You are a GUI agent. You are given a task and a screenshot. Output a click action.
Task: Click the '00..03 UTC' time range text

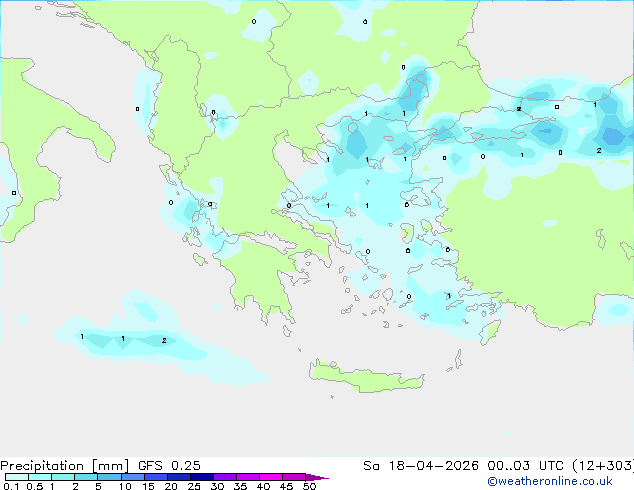tap(525, 466)
